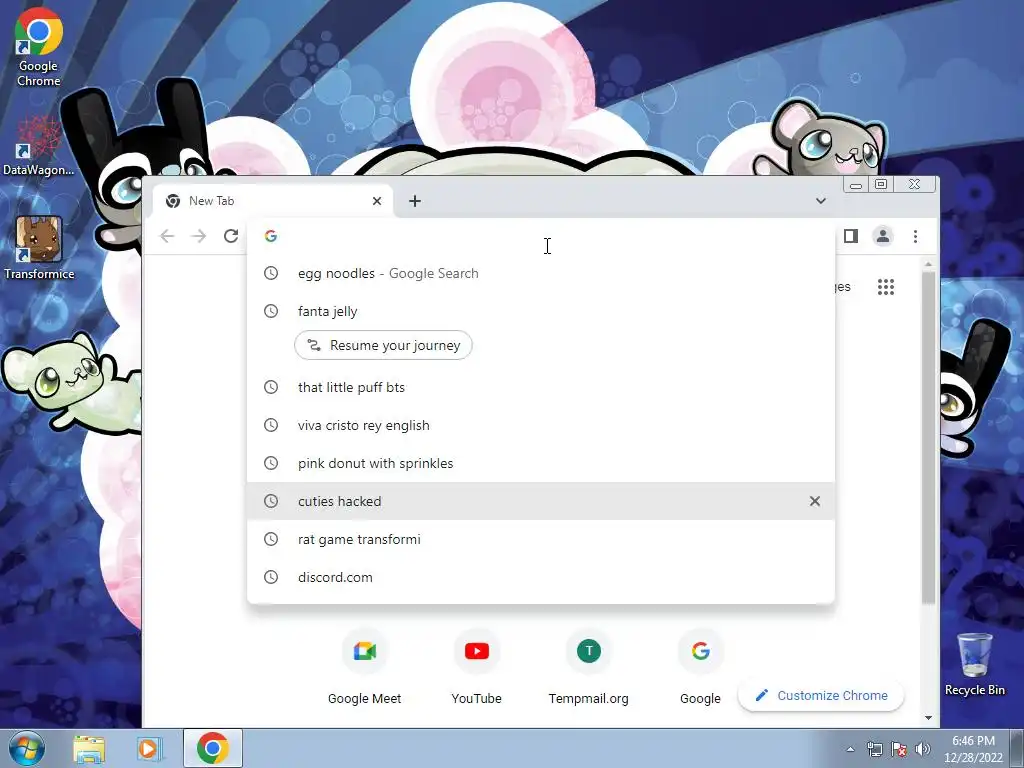This screenshot has width=1024, height=768.
Task: Close the New Tab tab
Action: coord(377,201)
